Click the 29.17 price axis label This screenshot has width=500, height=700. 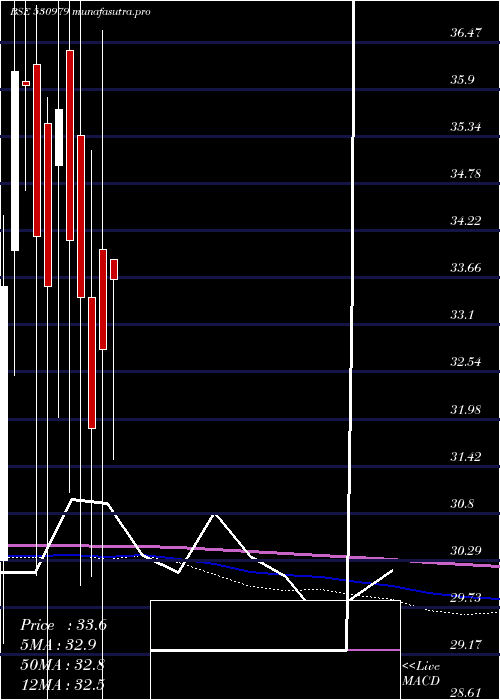466,645
